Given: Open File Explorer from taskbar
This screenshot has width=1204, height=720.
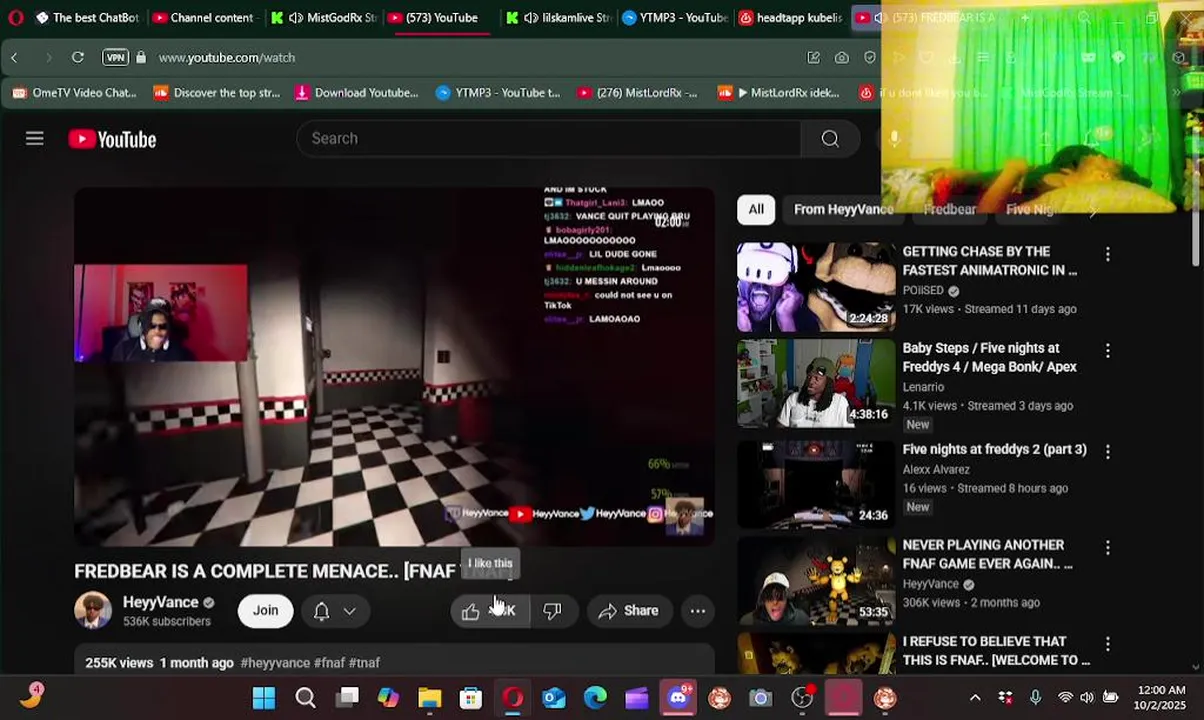Looking at the screenshot, I should pyautogui.click(x=429, y=698).
